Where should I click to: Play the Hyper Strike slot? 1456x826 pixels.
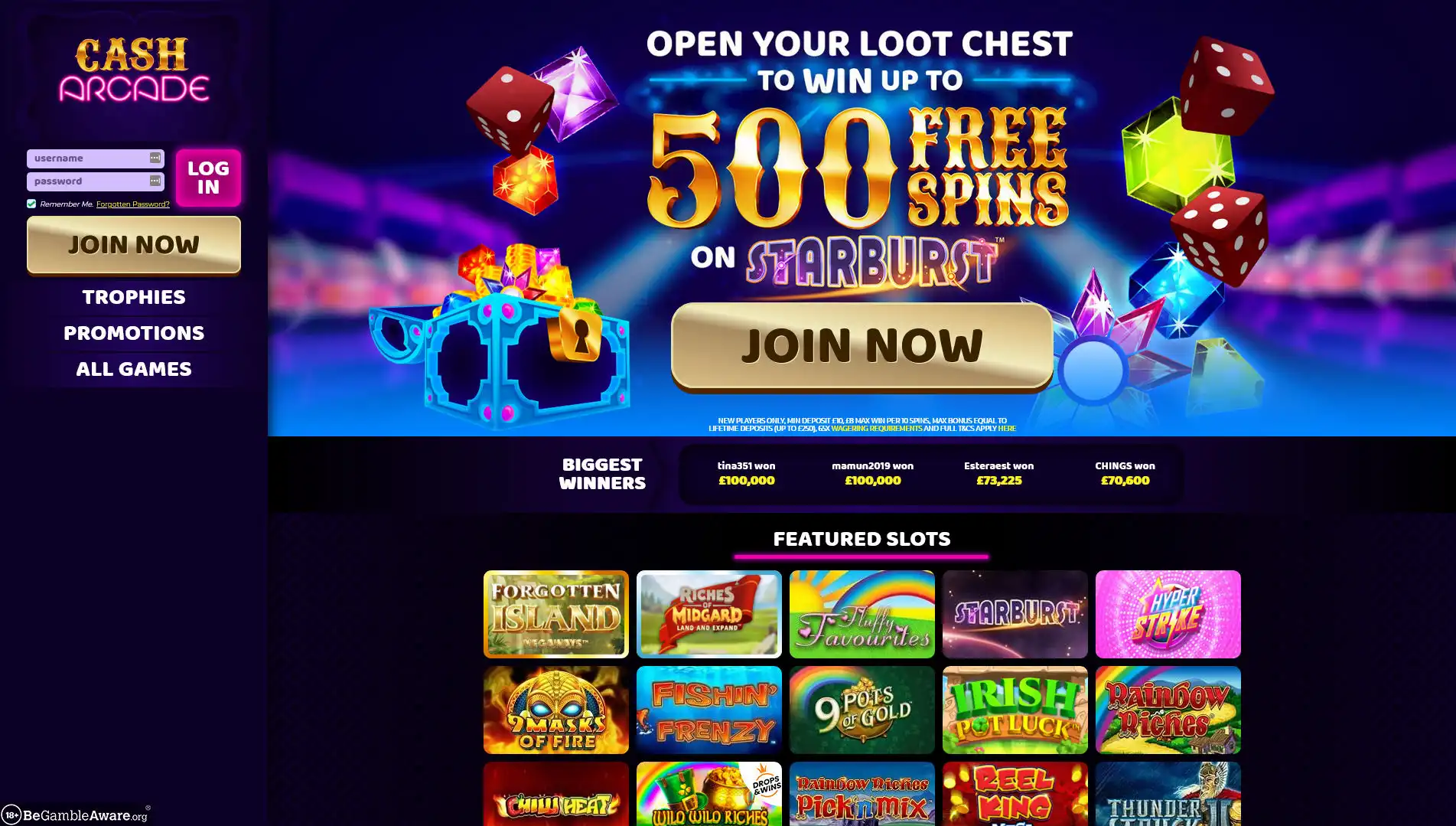tap(1168, 614)
